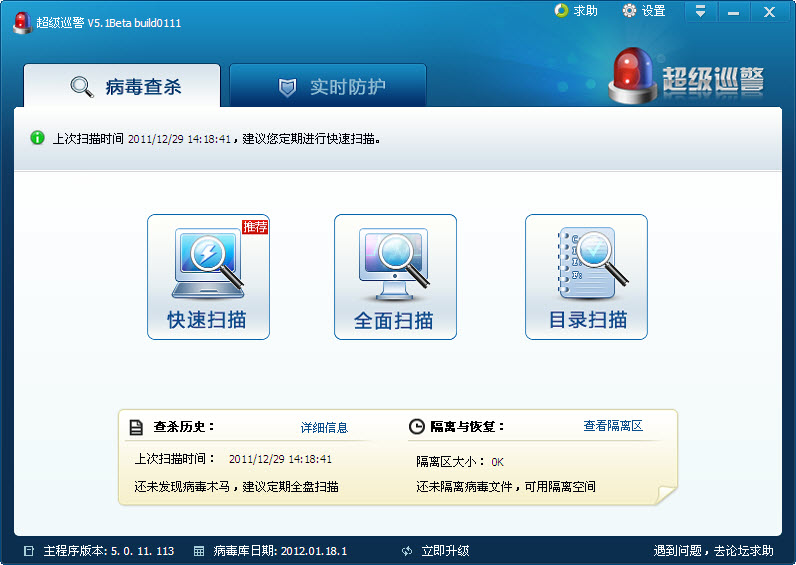Click the green info icon by 上次扫描时间
This screenshot has height=565, width=796.
click(37, 138)
